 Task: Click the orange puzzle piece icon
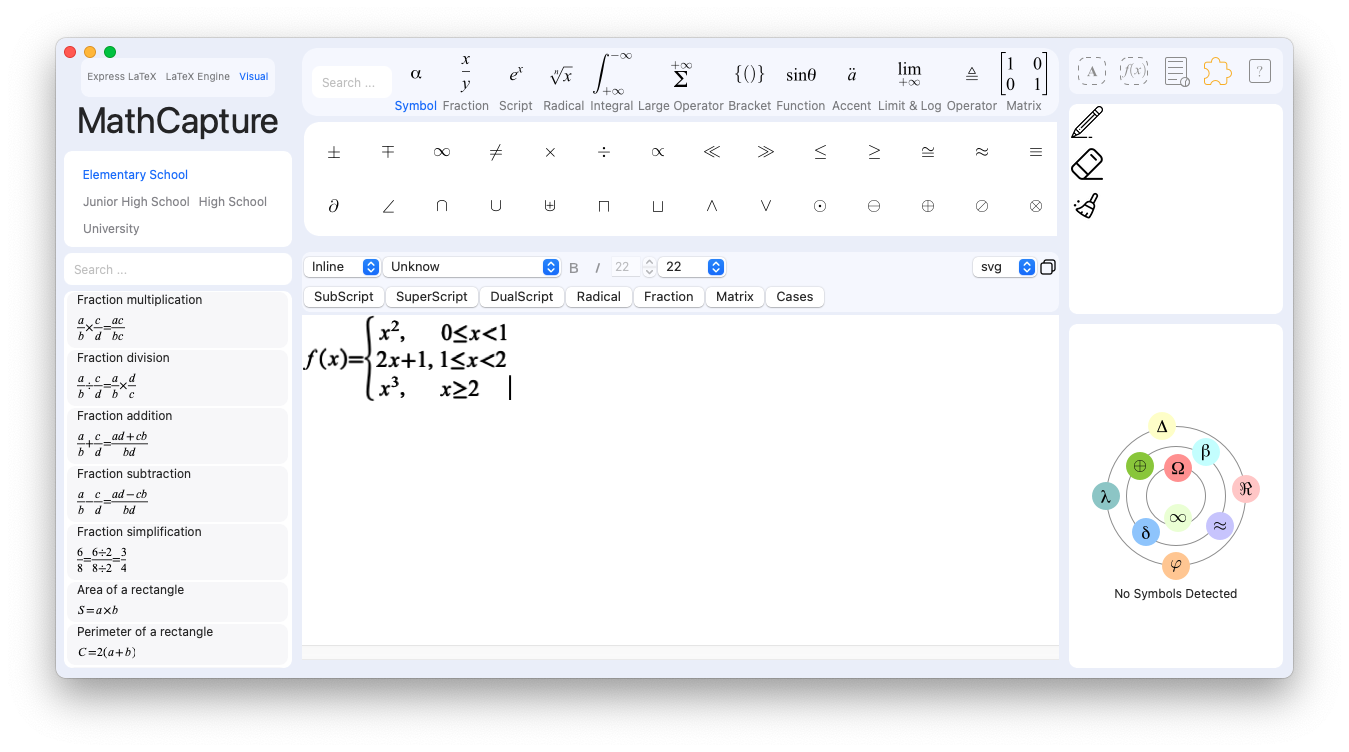(x=1217, y=71)
